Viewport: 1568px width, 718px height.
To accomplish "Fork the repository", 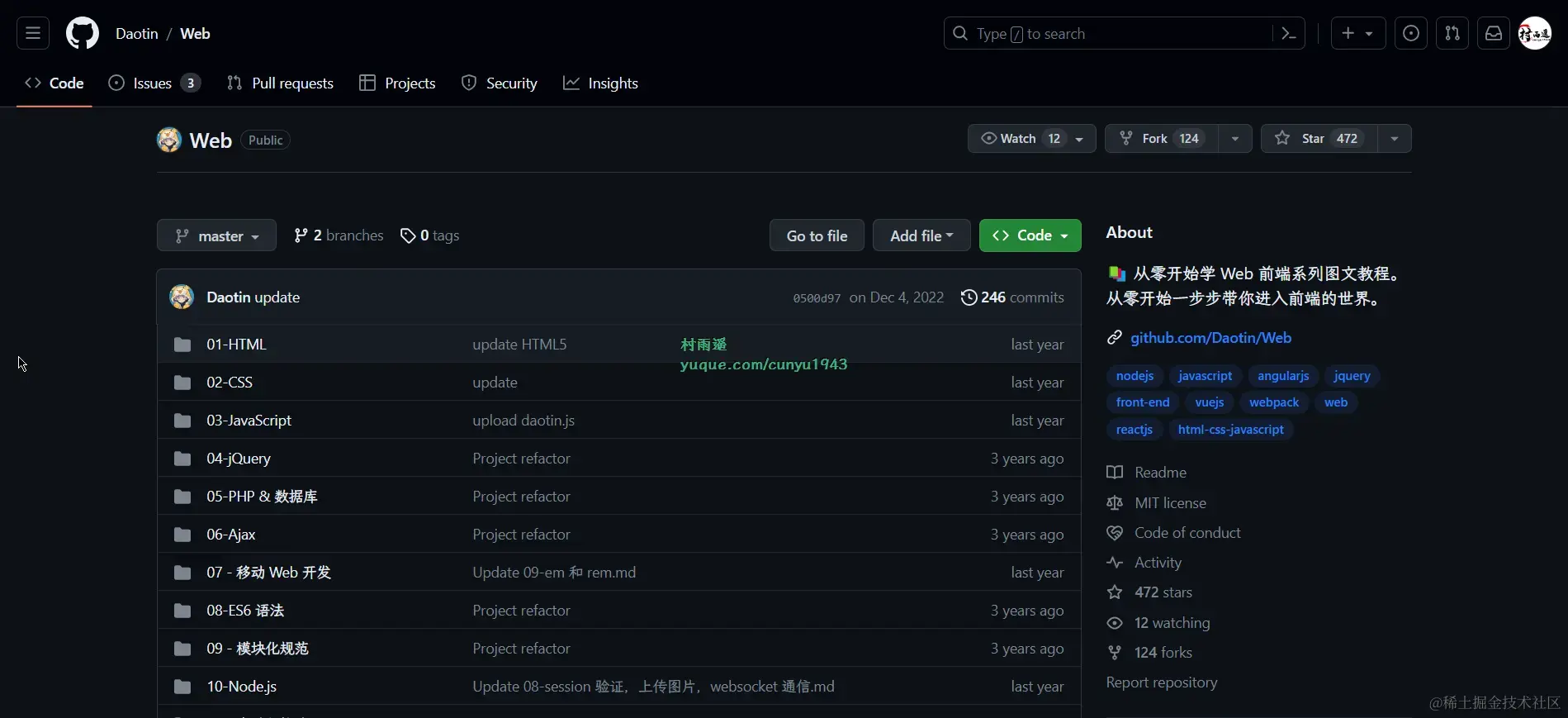I will pyautogui.click(x=1161, y=139).
